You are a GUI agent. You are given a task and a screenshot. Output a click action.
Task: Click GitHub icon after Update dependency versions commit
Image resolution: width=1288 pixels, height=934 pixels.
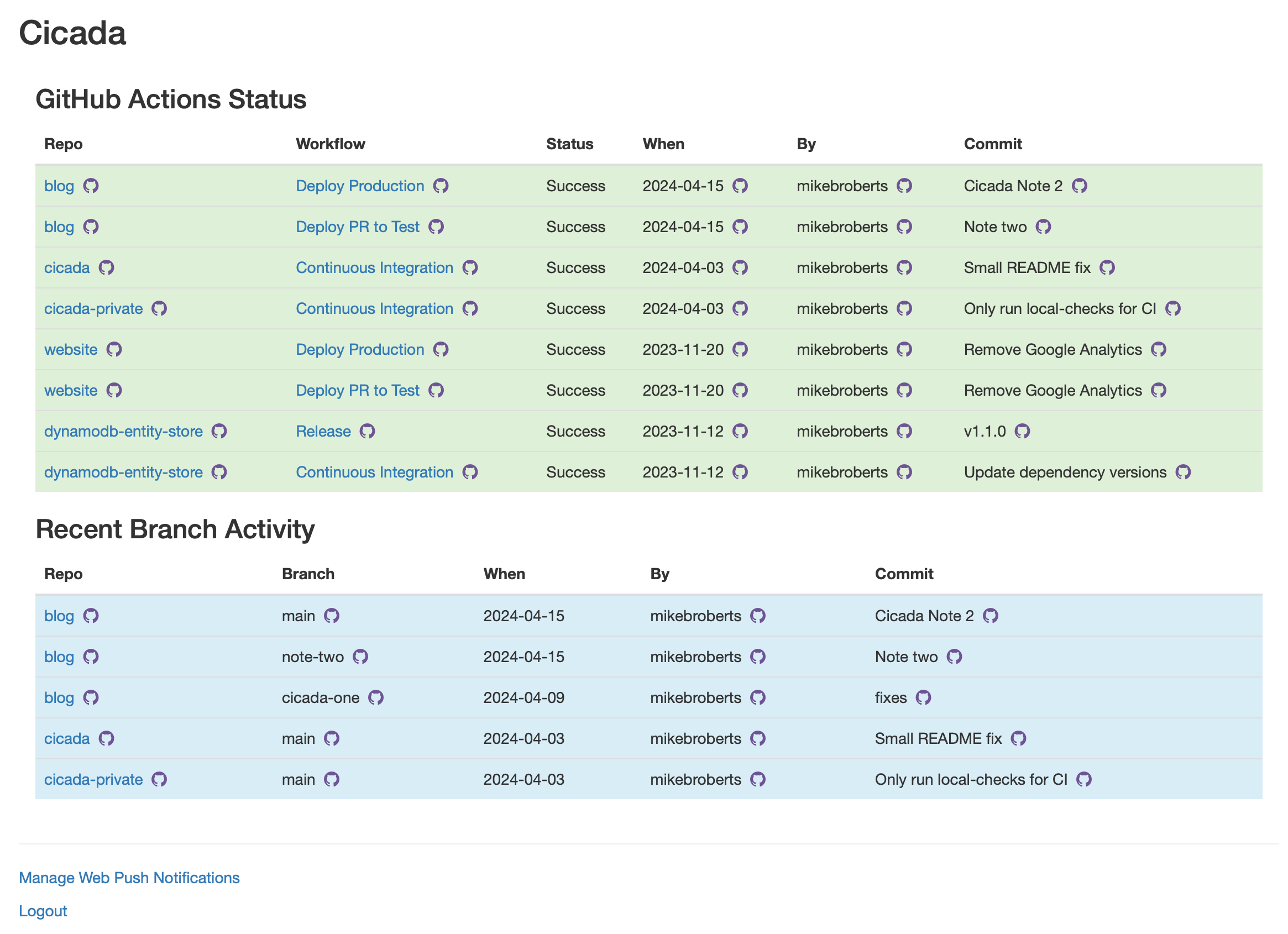click(1183, 472)
